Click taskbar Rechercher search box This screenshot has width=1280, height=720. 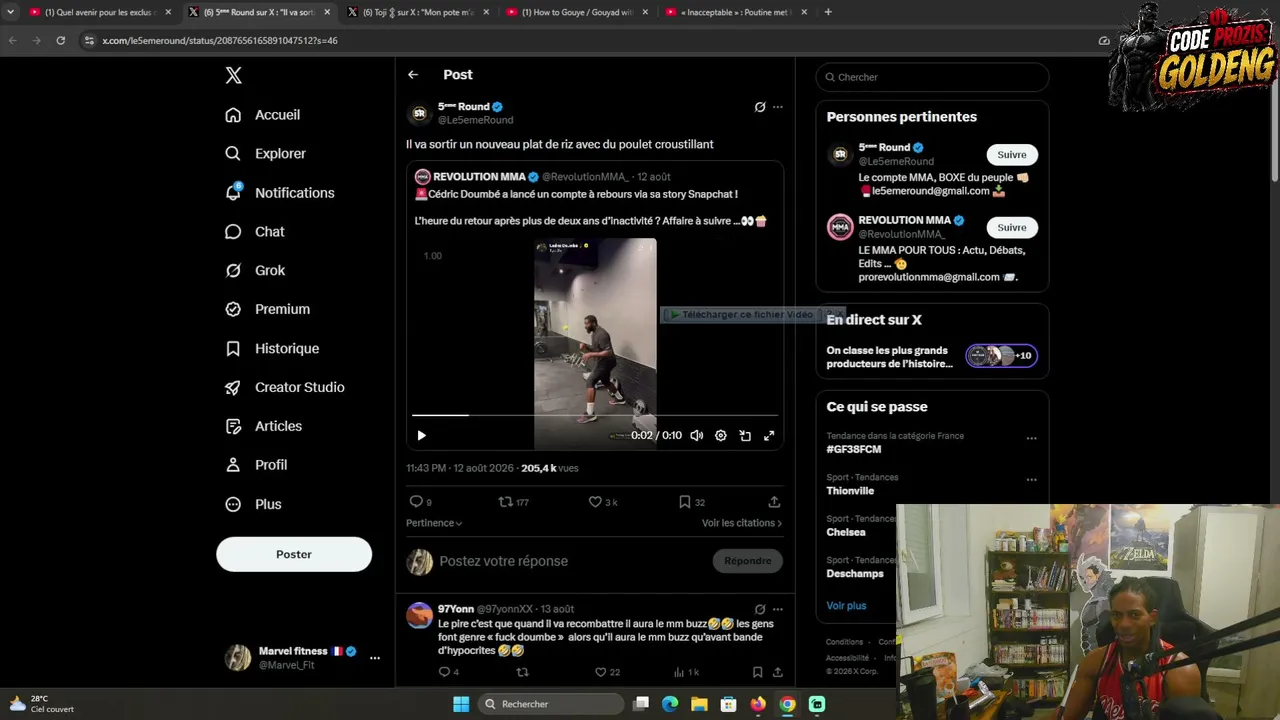550,704
